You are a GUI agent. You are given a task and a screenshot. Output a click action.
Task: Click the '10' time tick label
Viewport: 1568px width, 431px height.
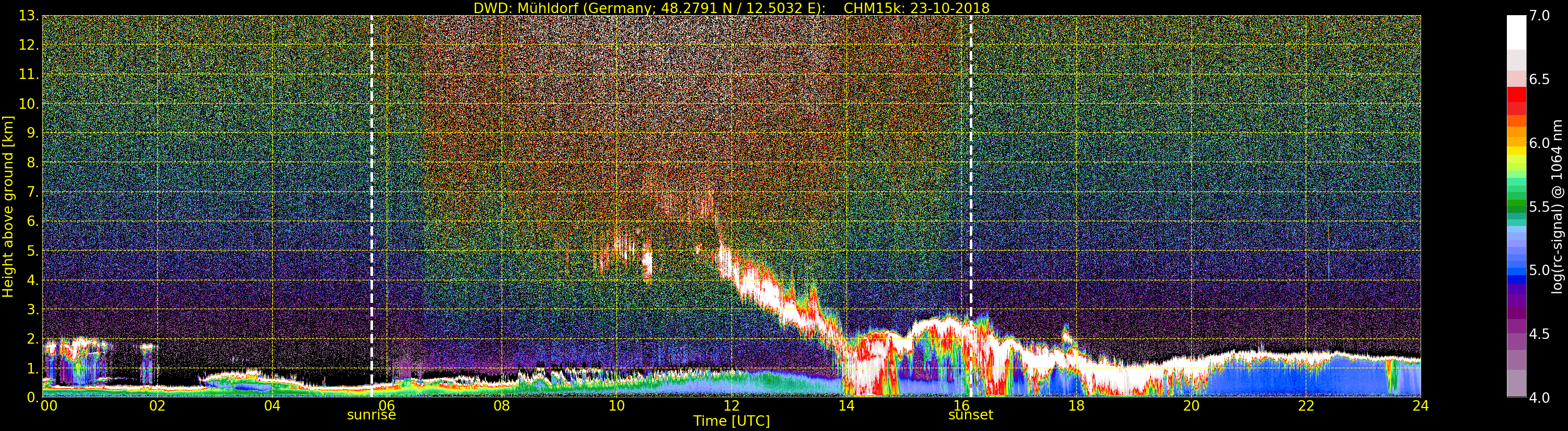pos(617,405)
